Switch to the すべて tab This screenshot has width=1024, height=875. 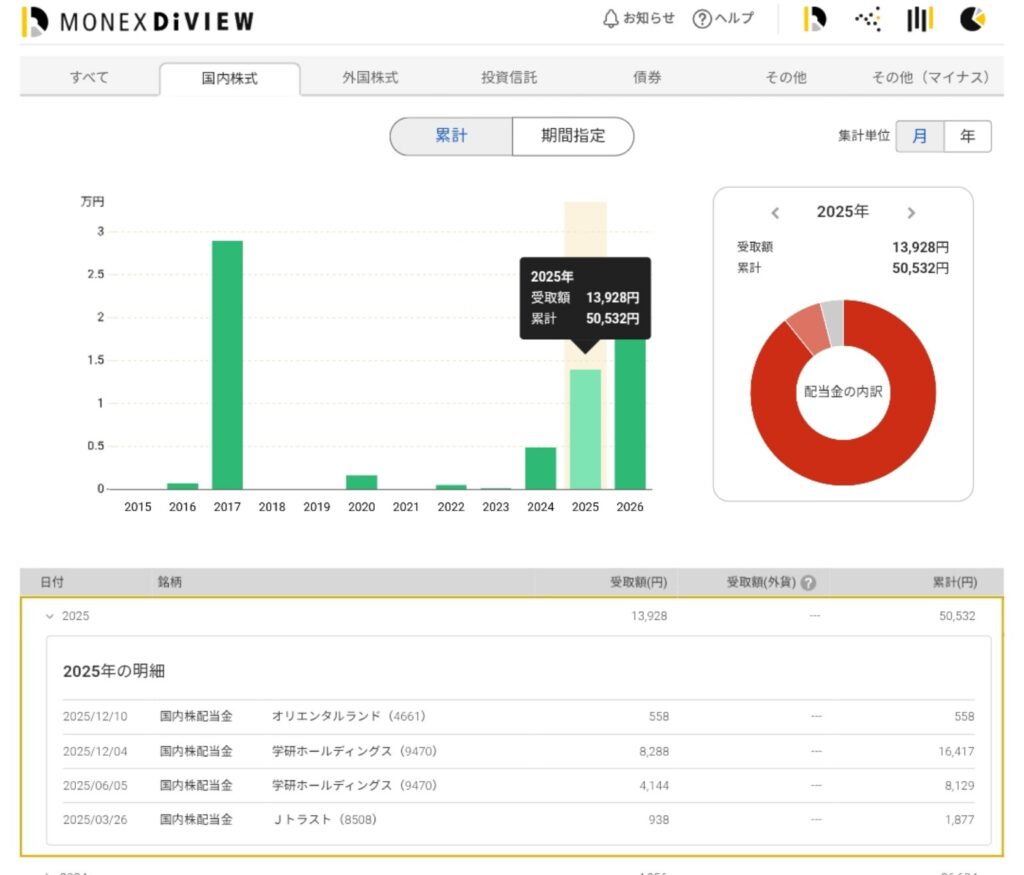[89, 78]
